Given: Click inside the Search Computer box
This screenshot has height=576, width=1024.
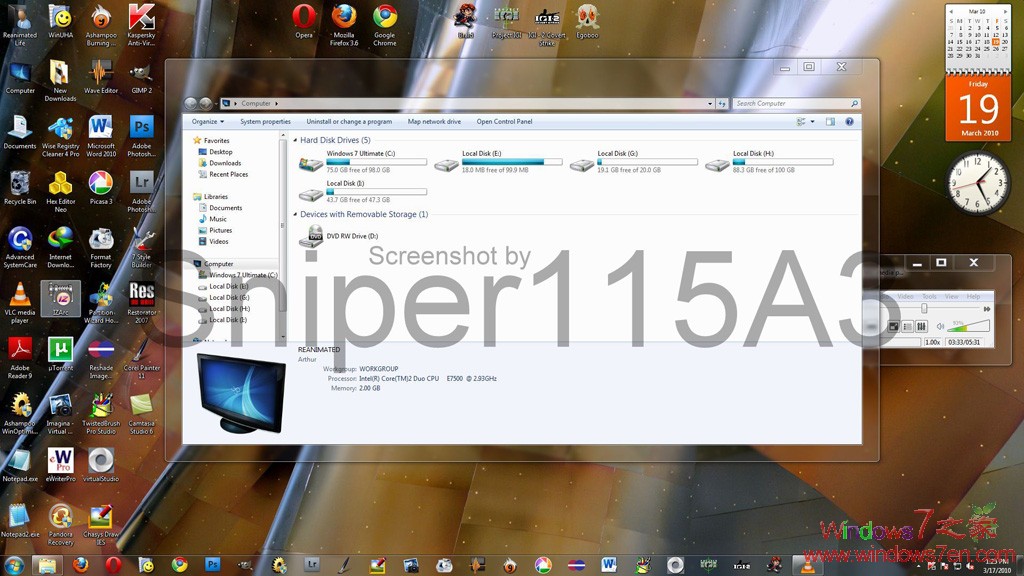Looking at the screenshot, I should (x=790, y=103).
